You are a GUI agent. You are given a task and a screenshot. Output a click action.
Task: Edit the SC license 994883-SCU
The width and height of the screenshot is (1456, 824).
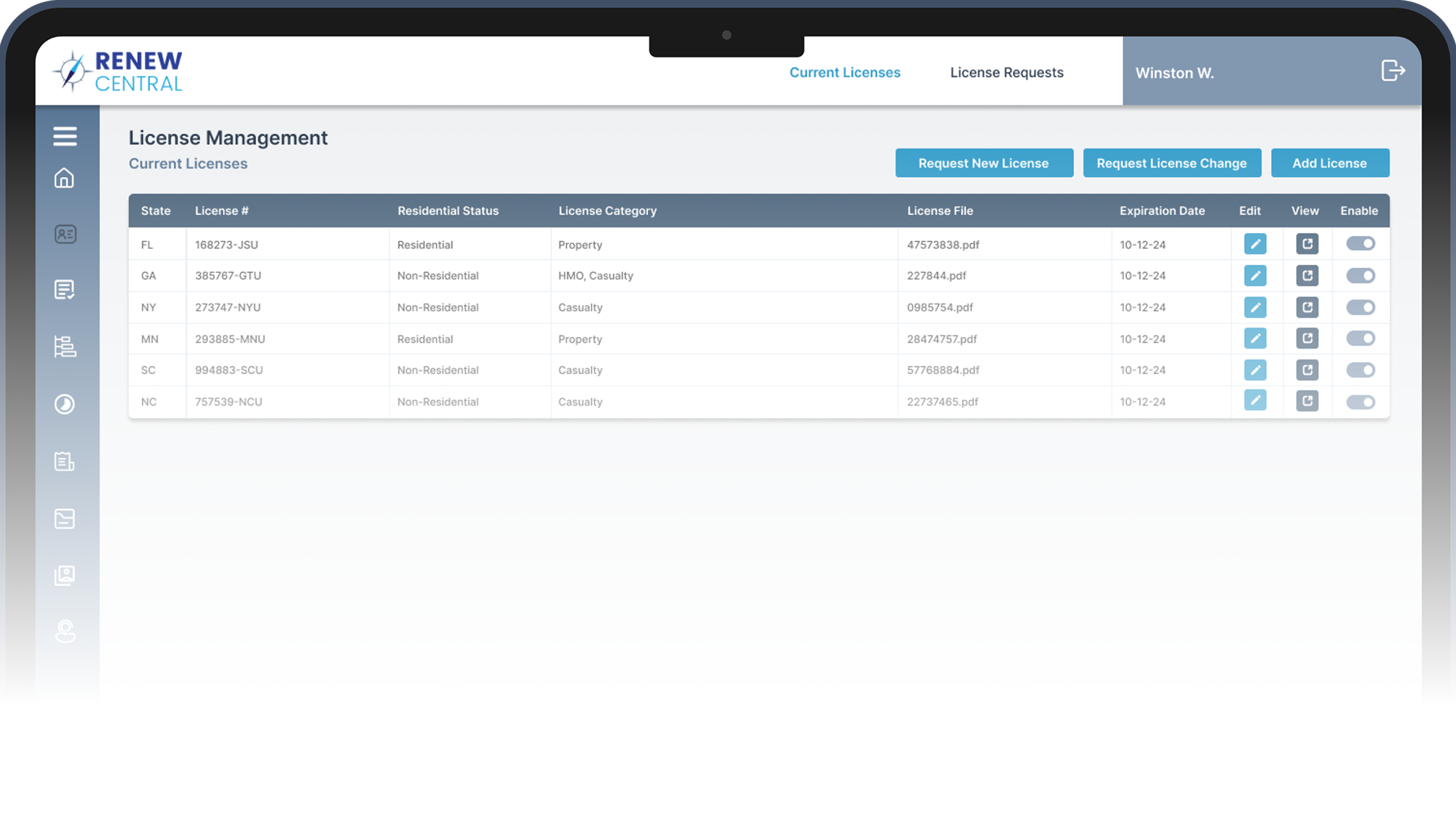(x=1255, y=370)
